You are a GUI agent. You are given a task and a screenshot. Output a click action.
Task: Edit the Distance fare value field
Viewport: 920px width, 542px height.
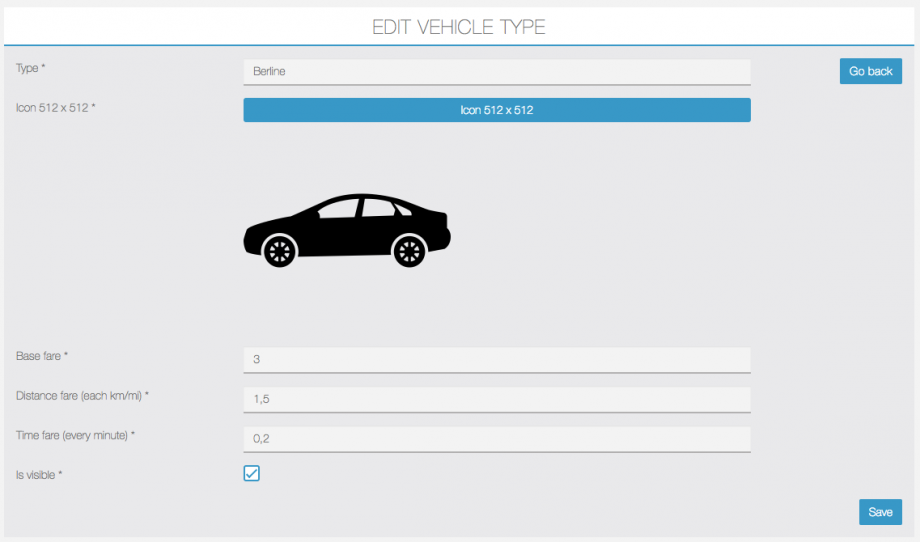pos(496,399)
